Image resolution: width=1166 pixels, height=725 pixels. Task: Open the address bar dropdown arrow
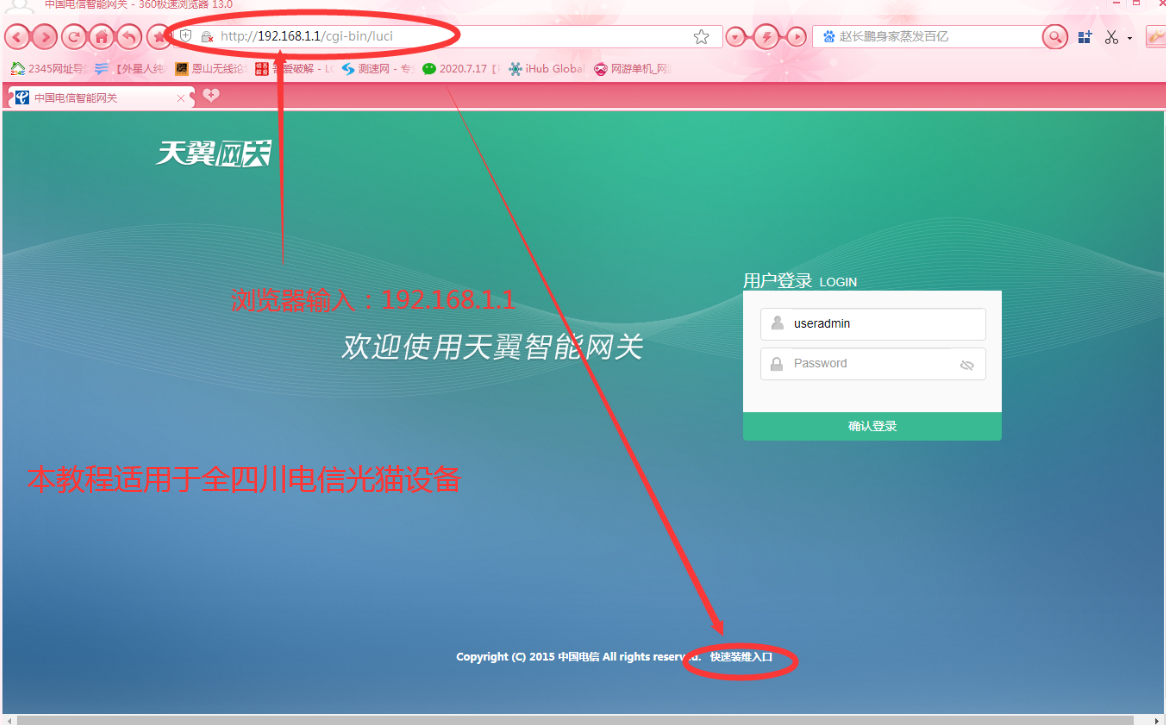pyautogui.click(x=735, y=36)
